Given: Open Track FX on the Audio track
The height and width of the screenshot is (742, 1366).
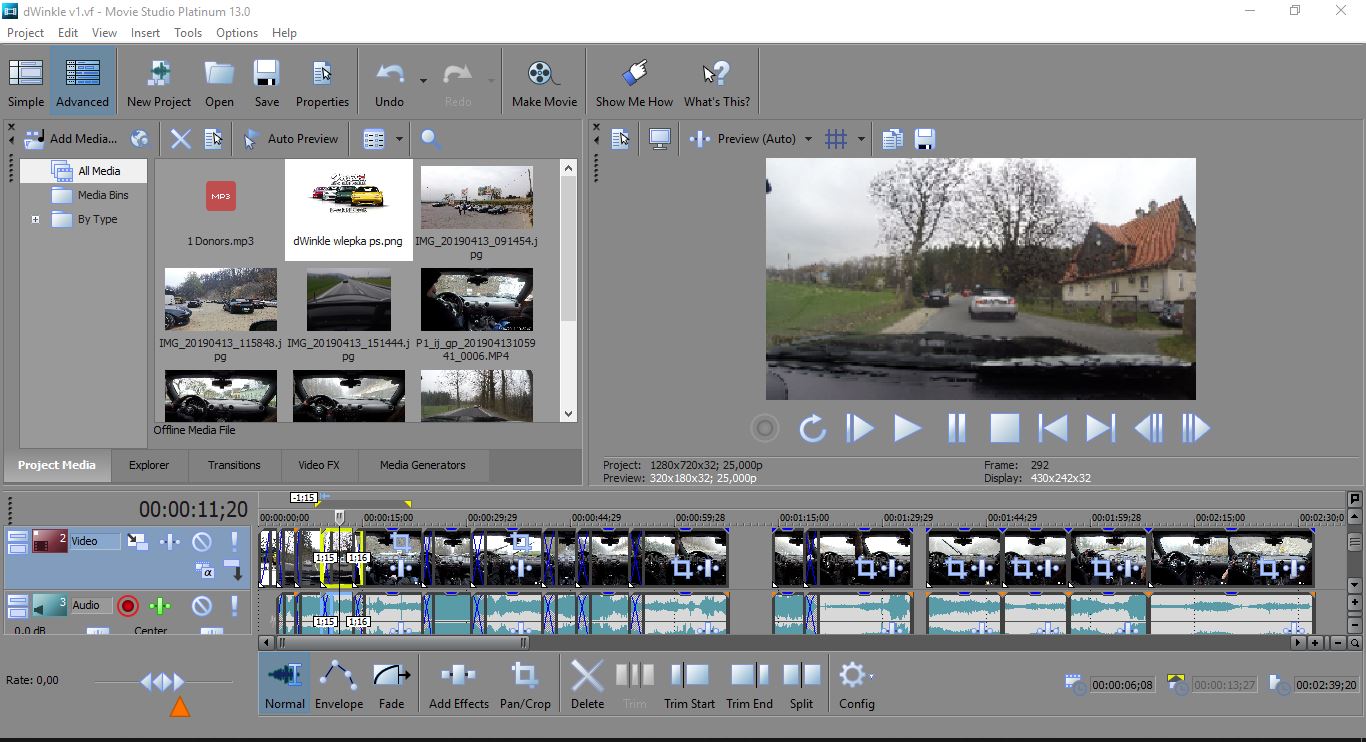Looking at the screenshot, I should [x=160, y=606].
